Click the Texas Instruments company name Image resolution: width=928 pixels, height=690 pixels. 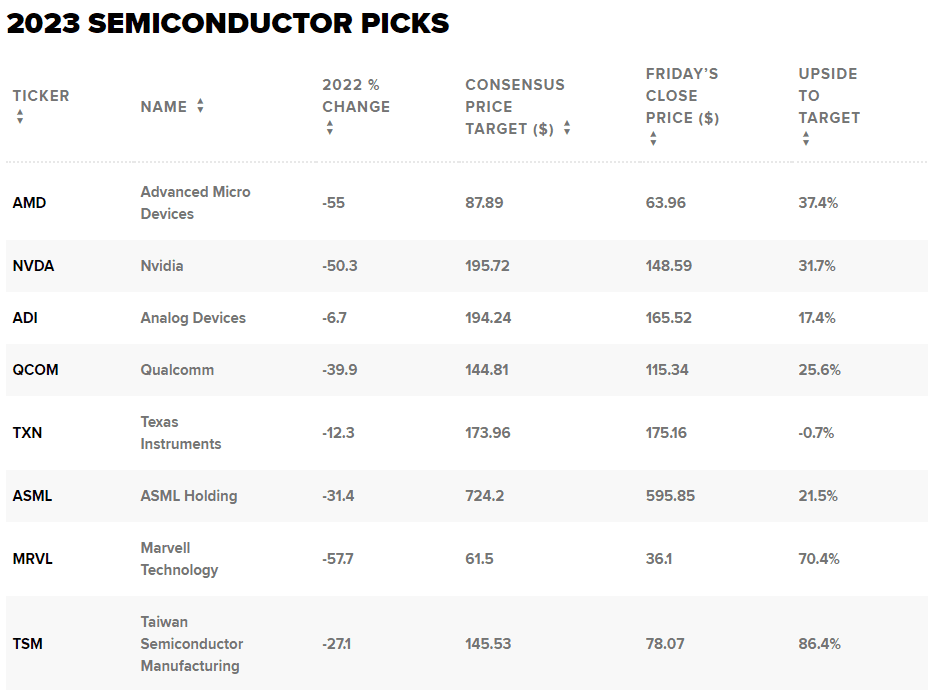180,433
